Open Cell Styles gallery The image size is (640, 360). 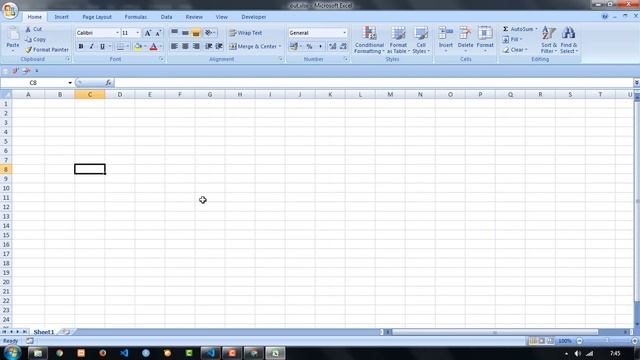pos(421,40)
